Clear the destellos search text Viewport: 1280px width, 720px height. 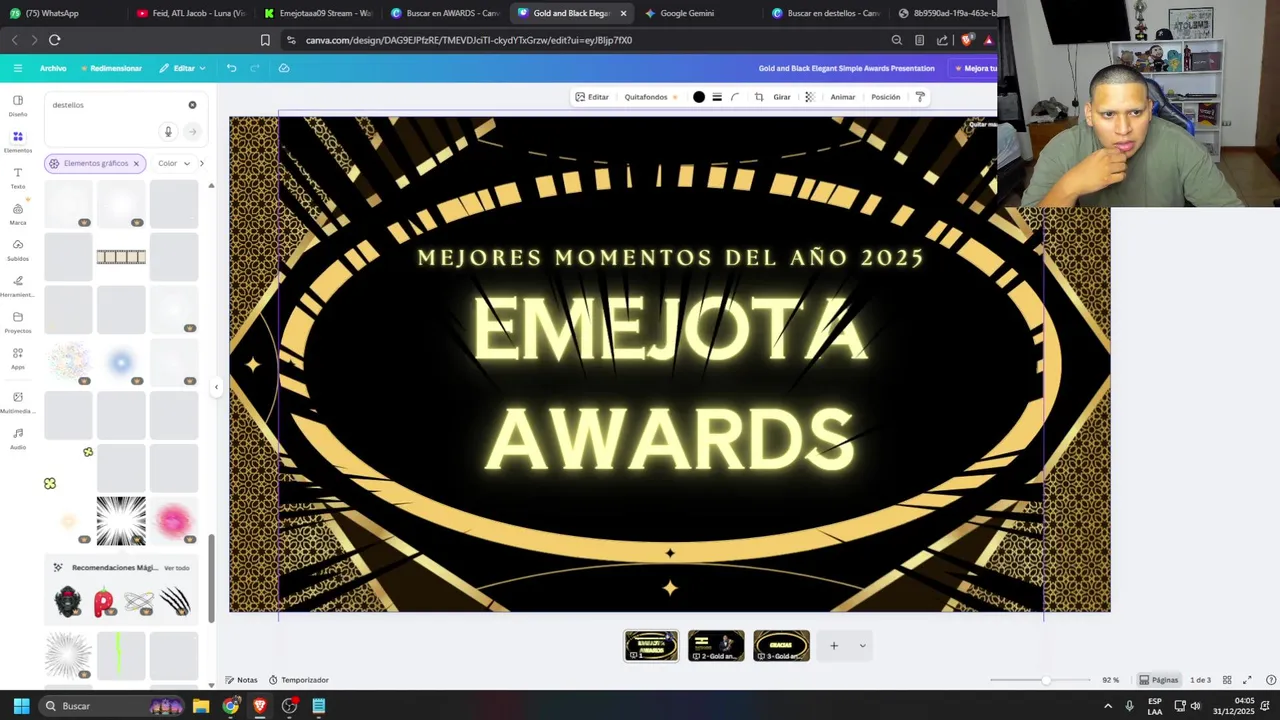tap(192, 105)
